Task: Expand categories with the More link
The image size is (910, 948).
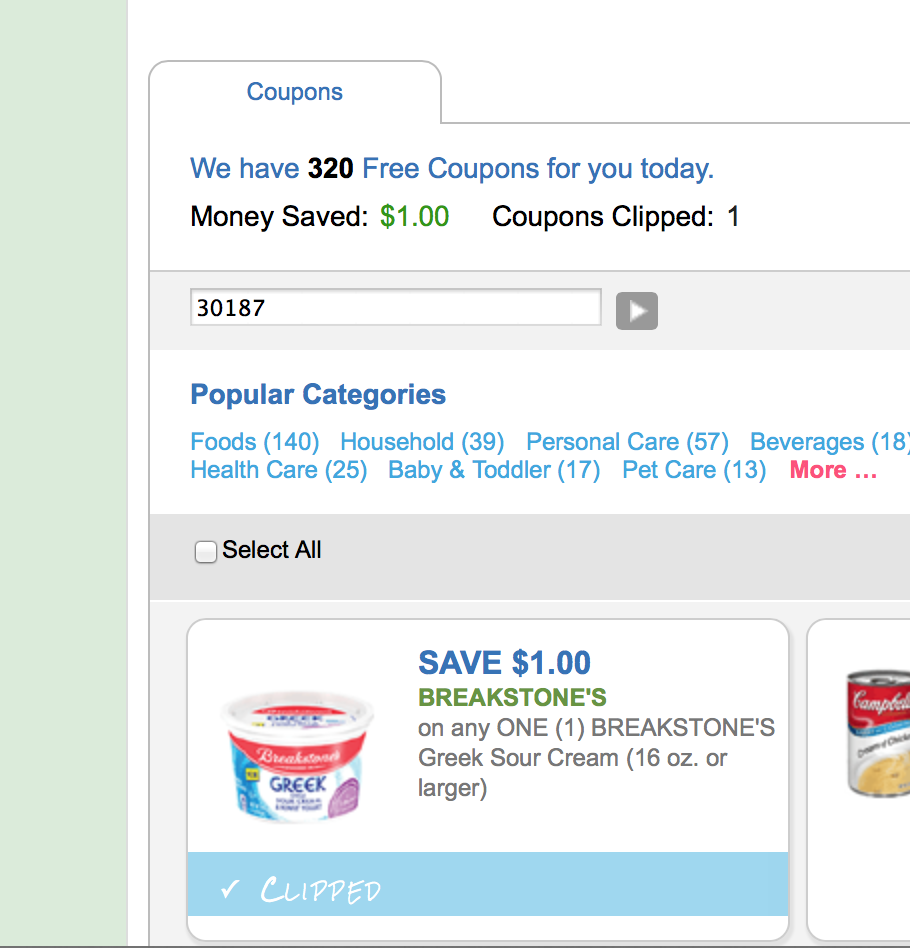Action: pos(833,470)
